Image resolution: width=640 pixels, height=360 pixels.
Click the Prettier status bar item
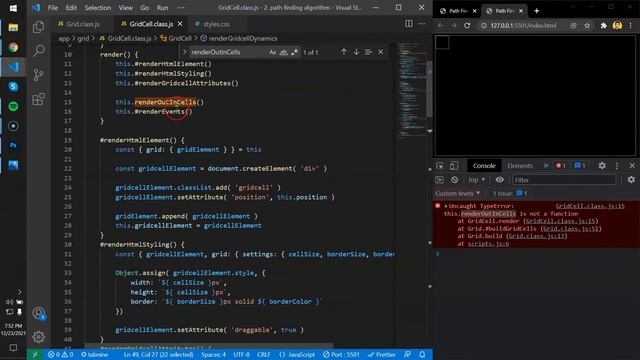(381, 355)
